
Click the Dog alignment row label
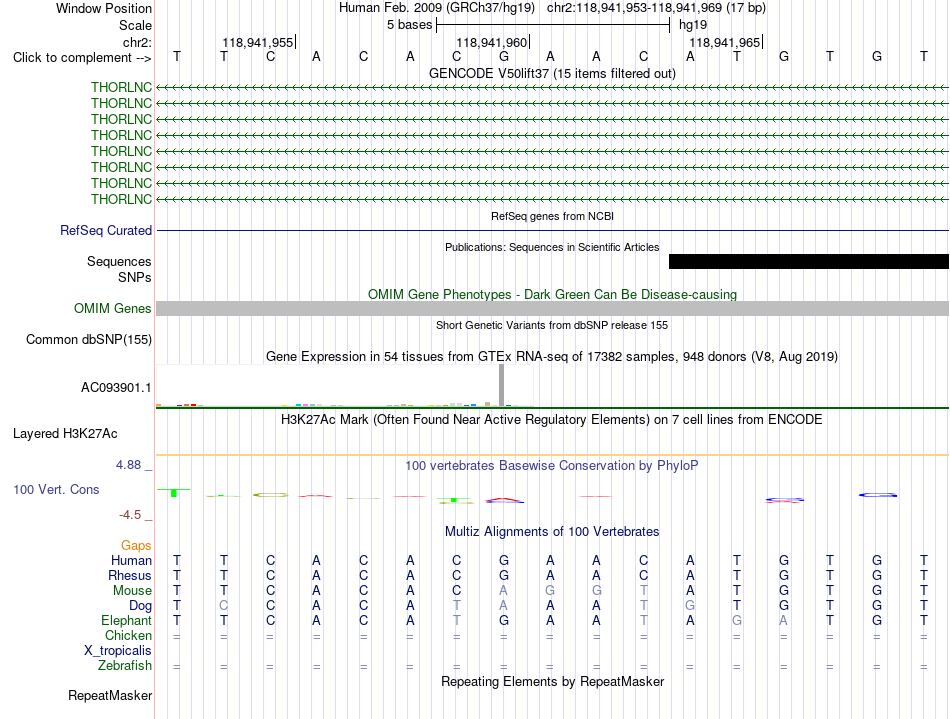[x=140, y=606]
